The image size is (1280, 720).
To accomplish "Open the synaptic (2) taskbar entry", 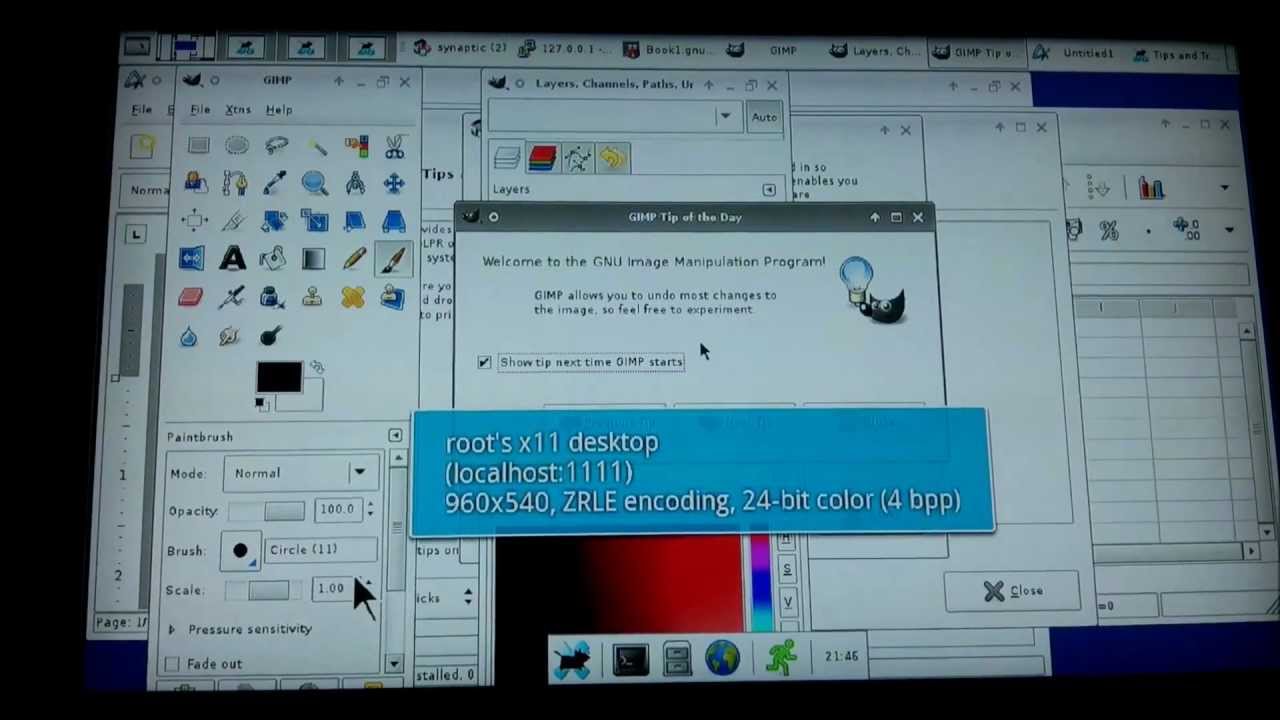I will (x=460, y=48).
